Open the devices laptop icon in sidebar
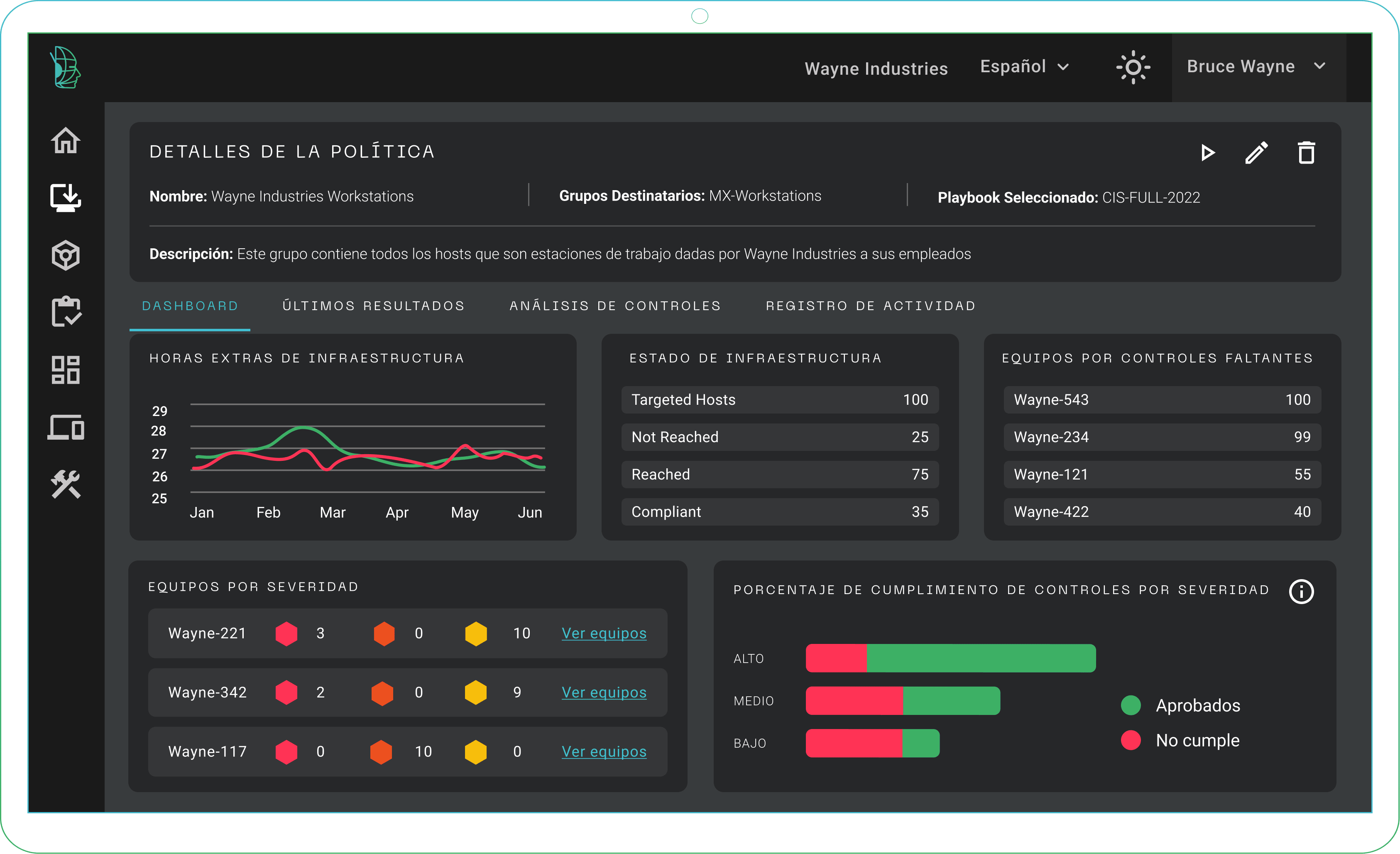Image resolution: width=1400 pixels, height=854 pixels. click(66, 427)
